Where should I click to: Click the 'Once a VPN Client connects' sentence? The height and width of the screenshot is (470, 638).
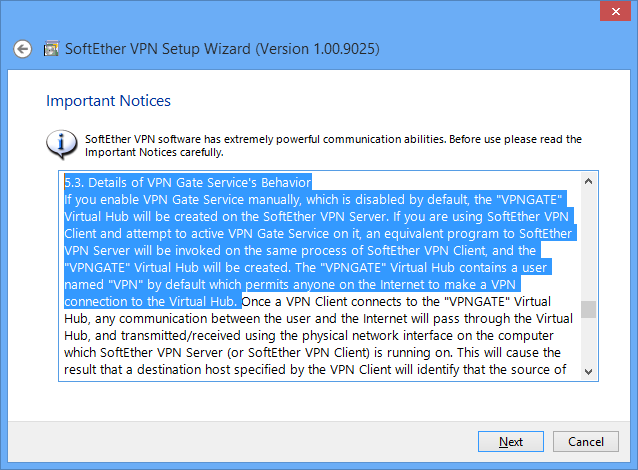[400, 302]
